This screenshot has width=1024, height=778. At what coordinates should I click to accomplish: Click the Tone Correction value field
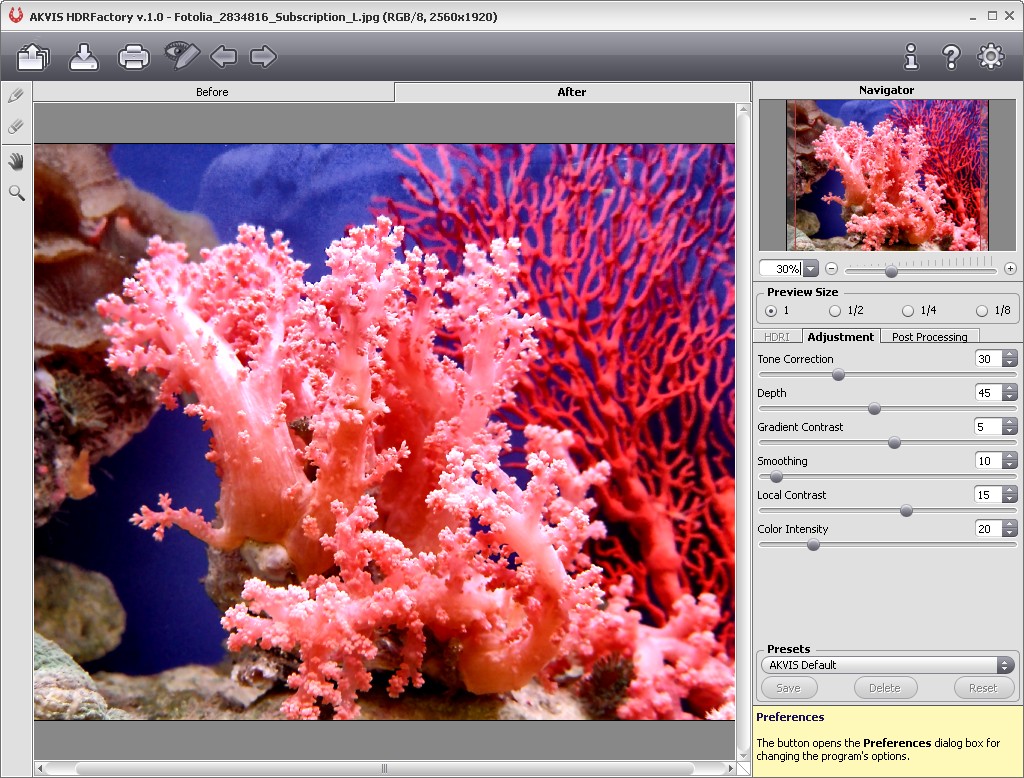click(x=986, y=359)
